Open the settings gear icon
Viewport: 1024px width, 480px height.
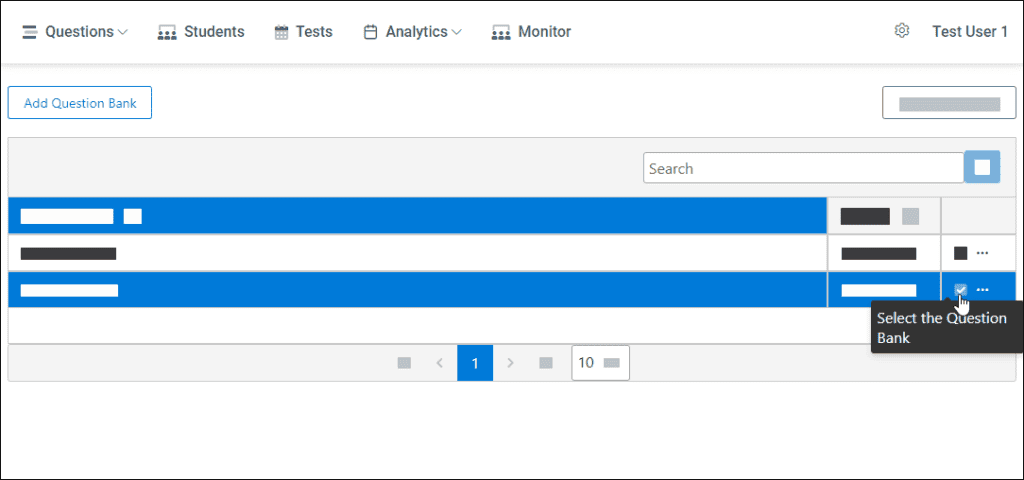click(902, 31)
